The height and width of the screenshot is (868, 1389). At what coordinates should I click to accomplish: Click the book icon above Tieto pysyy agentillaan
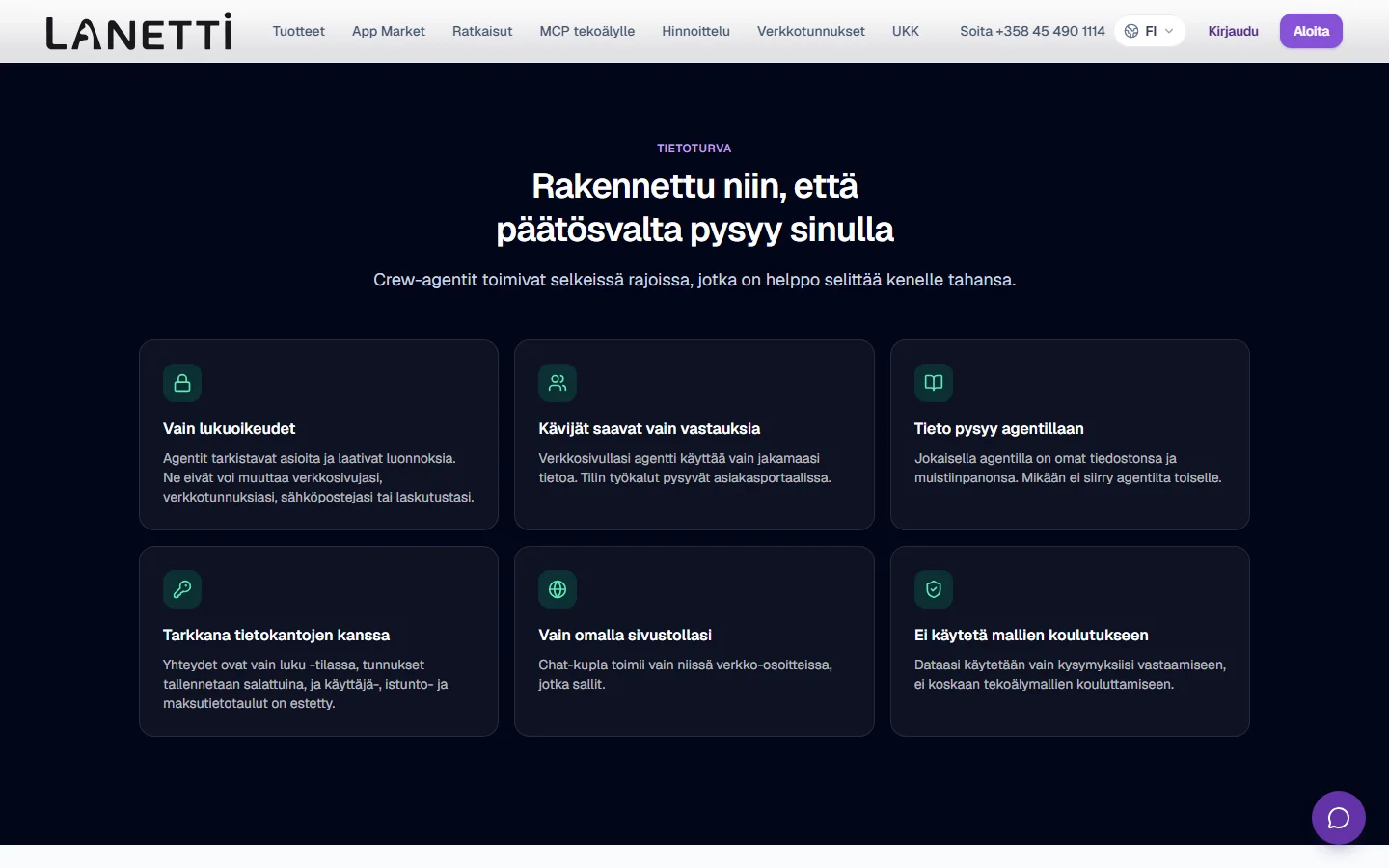[x=934, y=383]
